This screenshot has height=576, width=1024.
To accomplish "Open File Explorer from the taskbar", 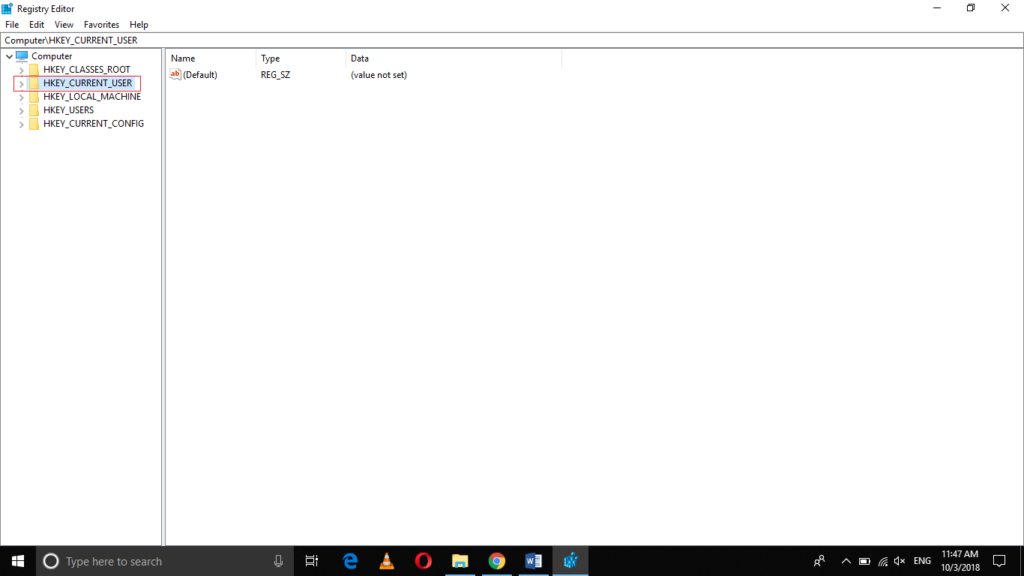I will click(460, 561).
